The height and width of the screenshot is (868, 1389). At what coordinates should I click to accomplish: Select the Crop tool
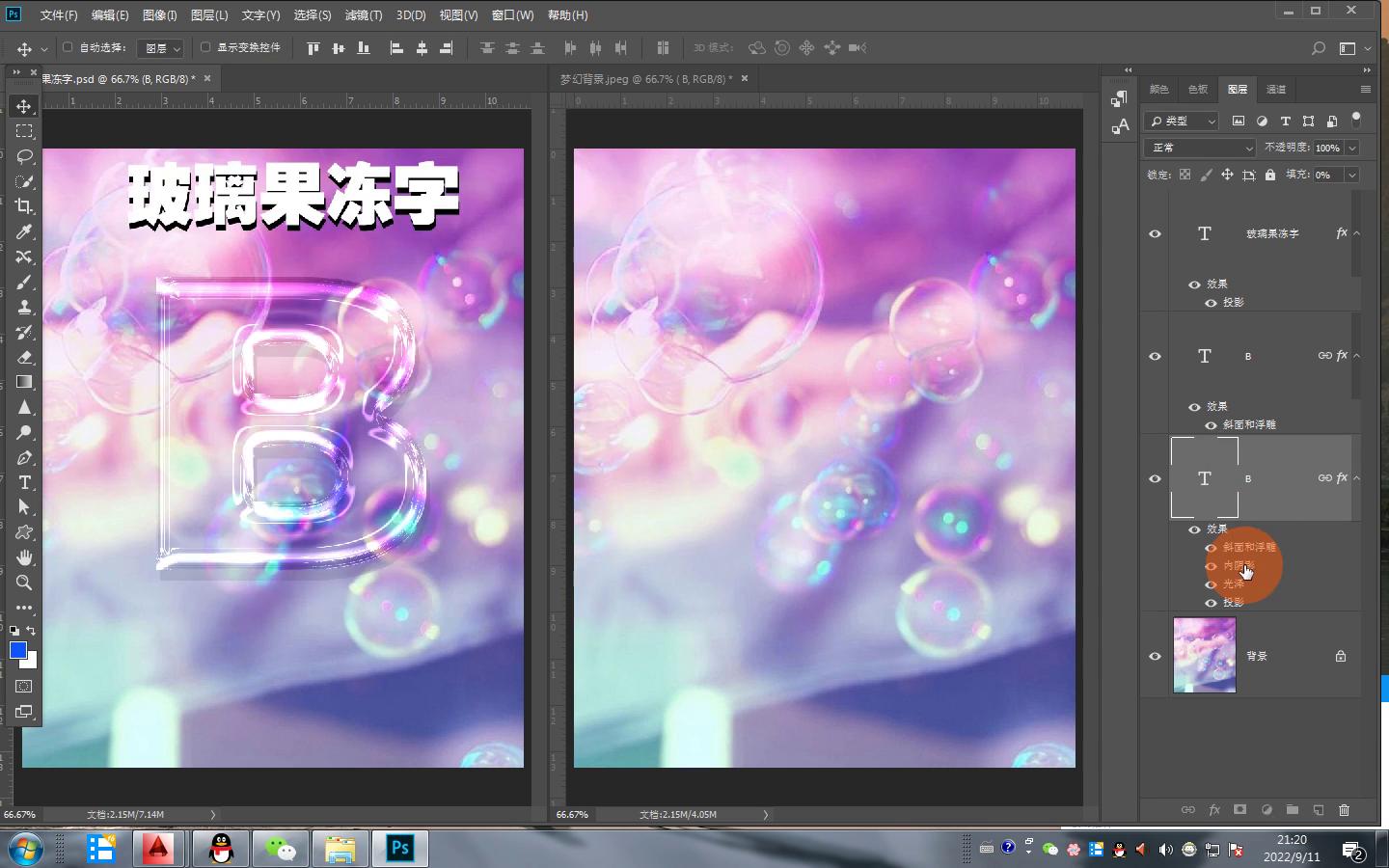24,206
